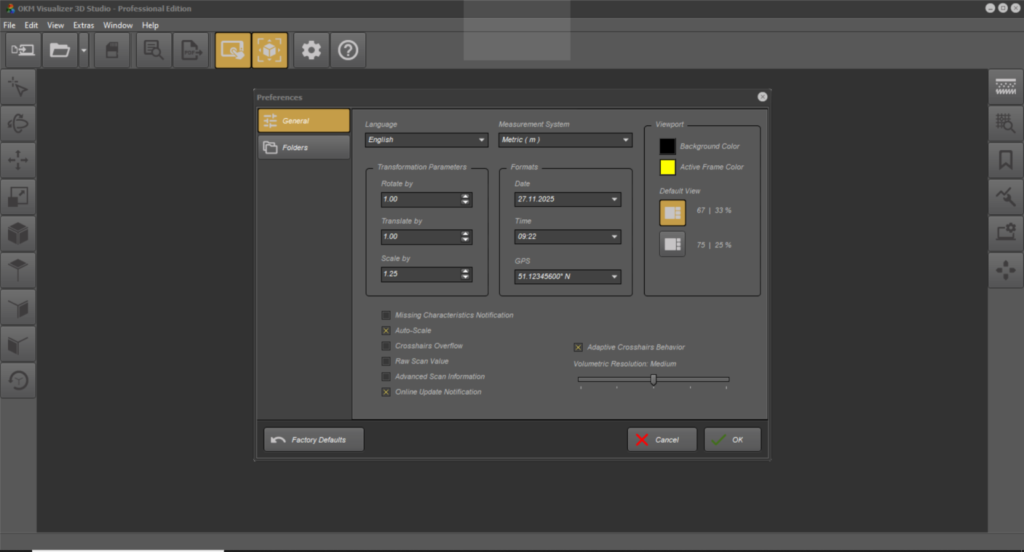Click the help question mark icon
Screen dimensions: 1024x552
(x=348, y=50)
